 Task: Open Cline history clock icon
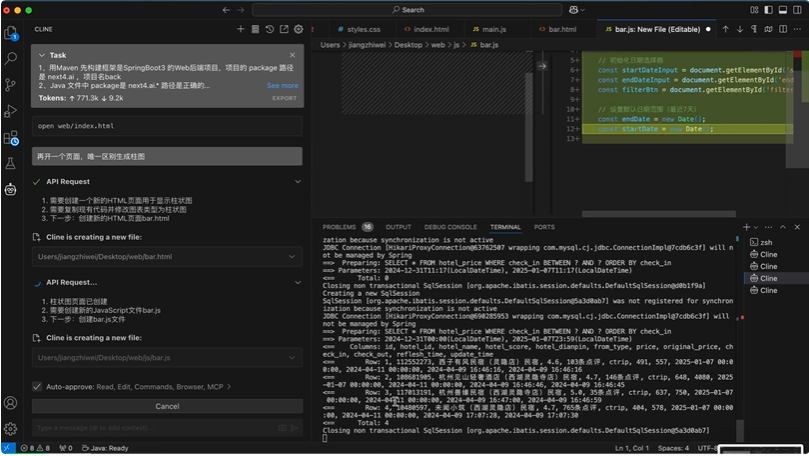(269, 29)
